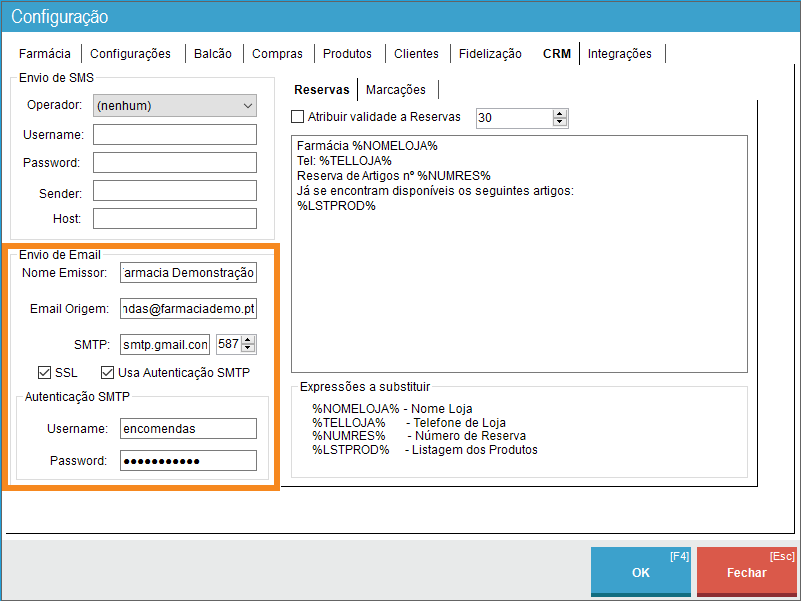Viewport: 801px width, 601px height.
Task: Open the Integrações tab
Action: [x=620, y=54]
